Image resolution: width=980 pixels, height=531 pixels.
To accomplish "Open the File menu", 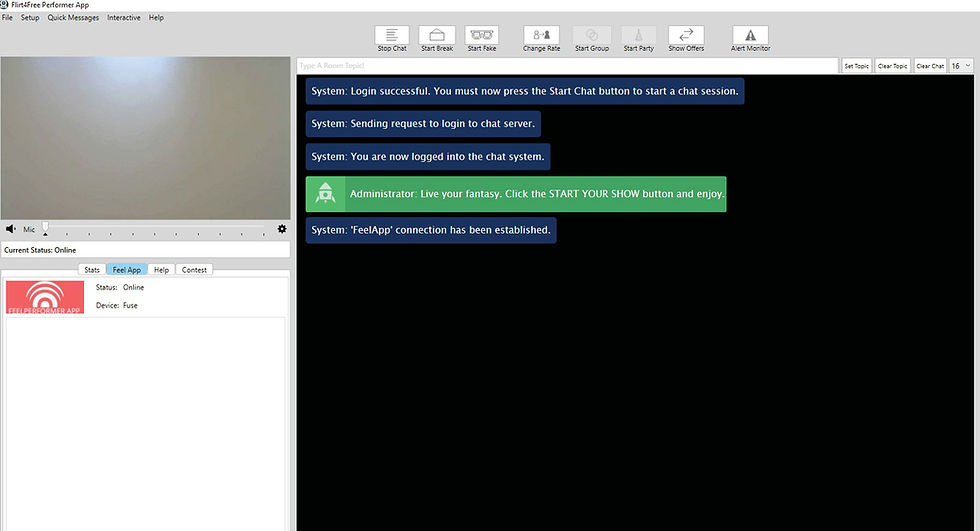I will pos(8,17).
